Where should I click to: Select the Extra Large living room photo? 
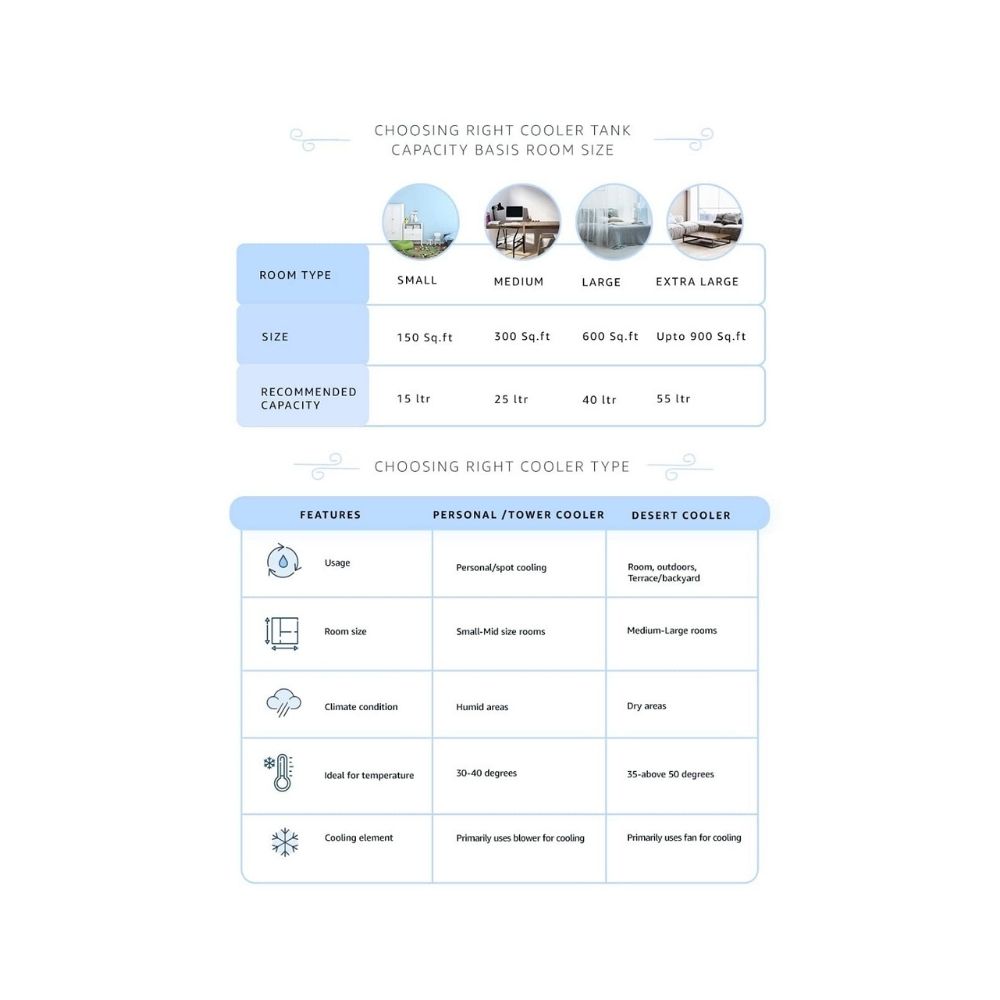705,221
